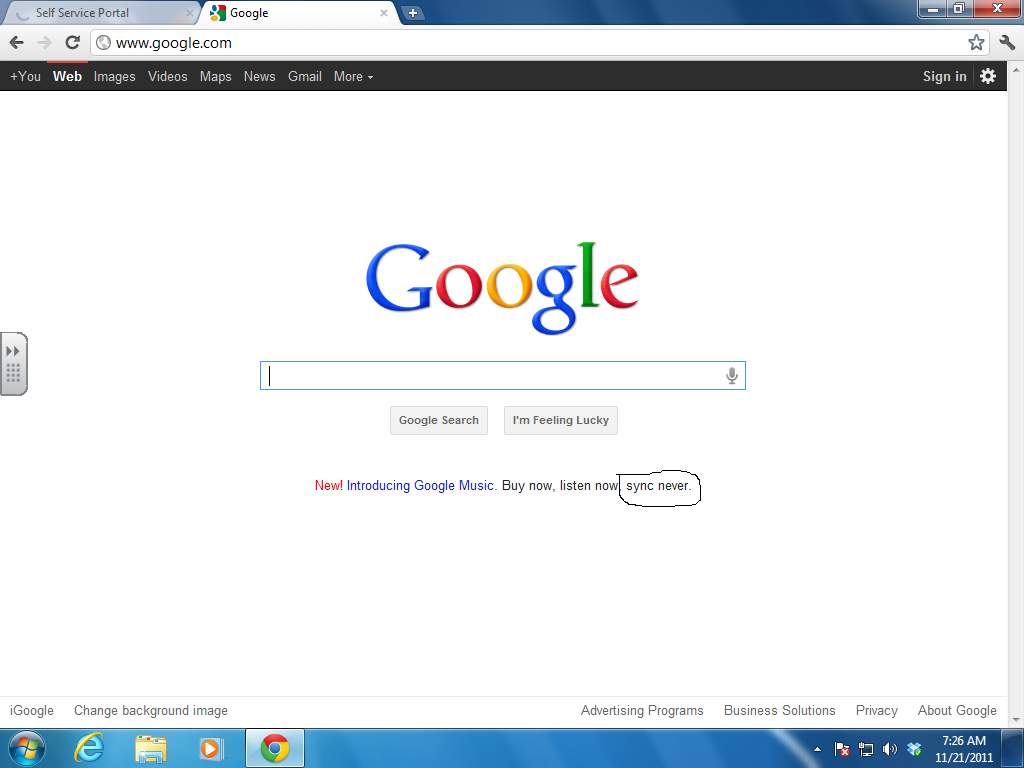Viewport: 1024px width, 768px height.
Task: Go back with the browser back arrow
Action: [17, 42]
